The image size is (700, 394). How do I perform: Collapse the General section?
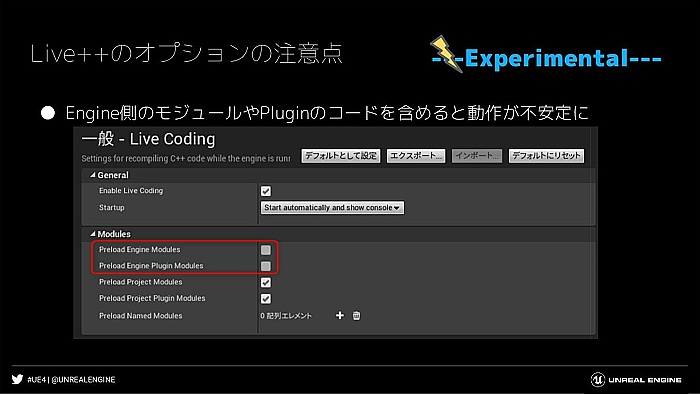93,175
